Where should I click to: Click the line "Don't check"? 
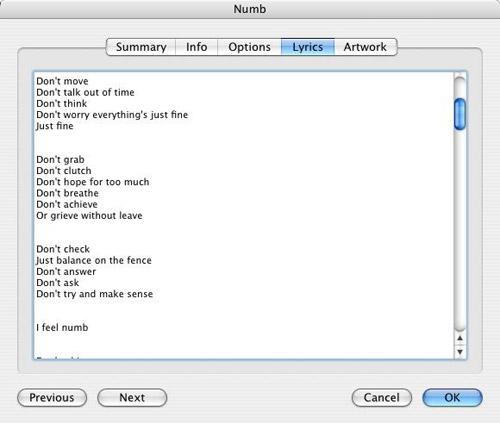coord(63,249)
